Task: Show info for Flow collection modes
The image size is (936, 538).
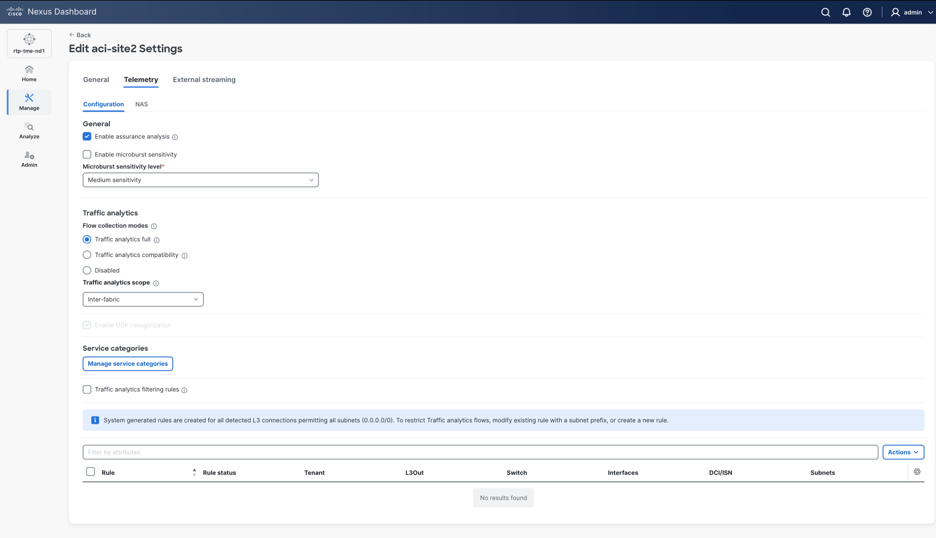Action: tap(153, 226)
